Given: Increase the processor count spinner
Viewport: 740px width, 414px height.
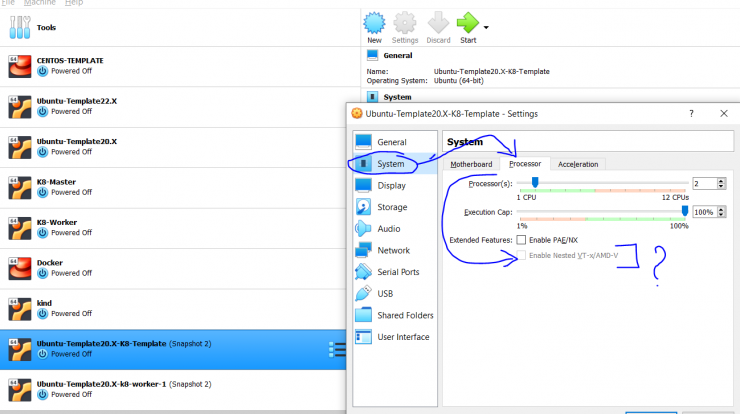Looking at the screenshot, I should coord(721,181).
